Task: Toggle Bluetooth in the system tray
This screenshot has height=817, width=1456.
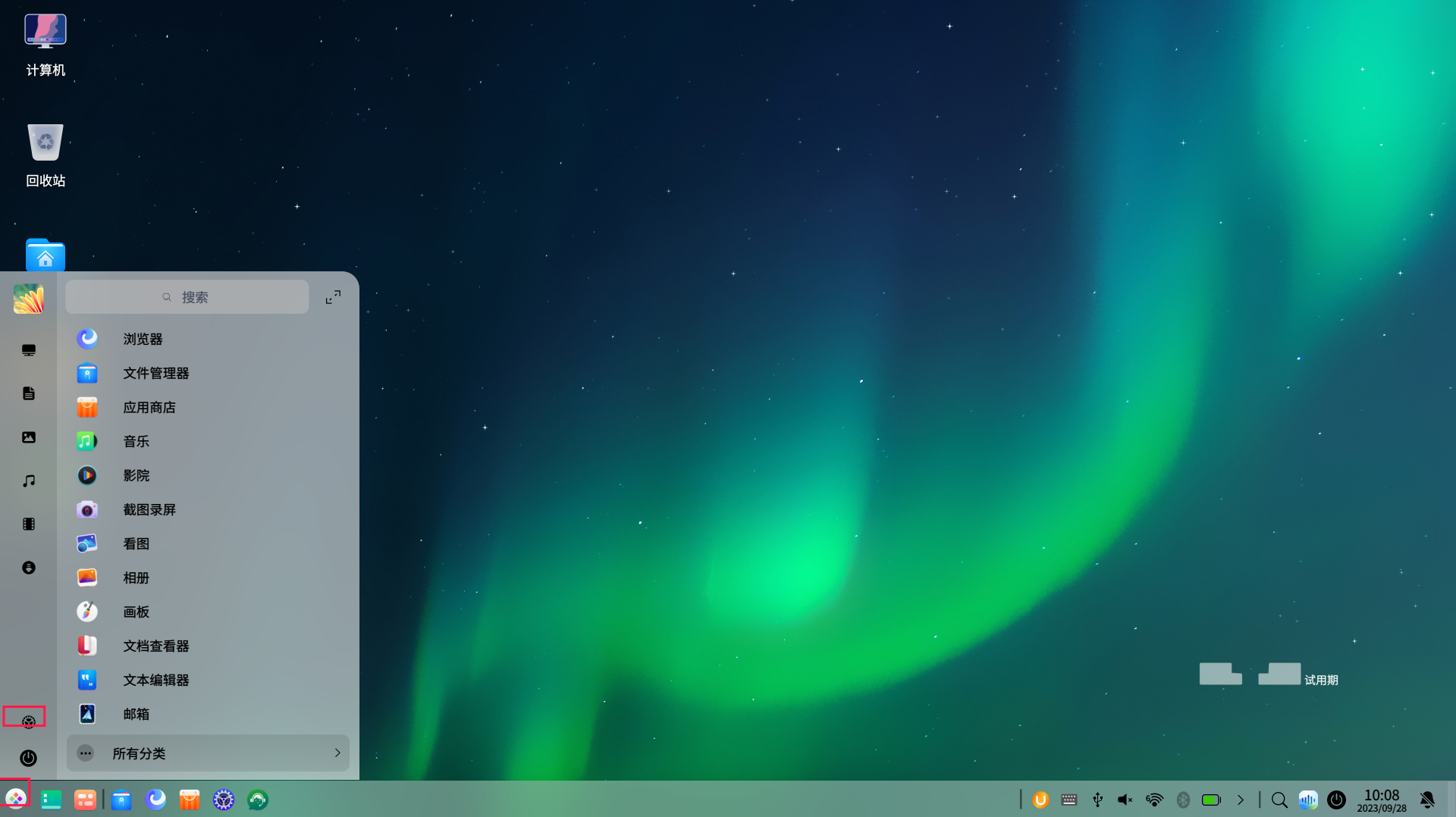Action: pos(1183,800)
